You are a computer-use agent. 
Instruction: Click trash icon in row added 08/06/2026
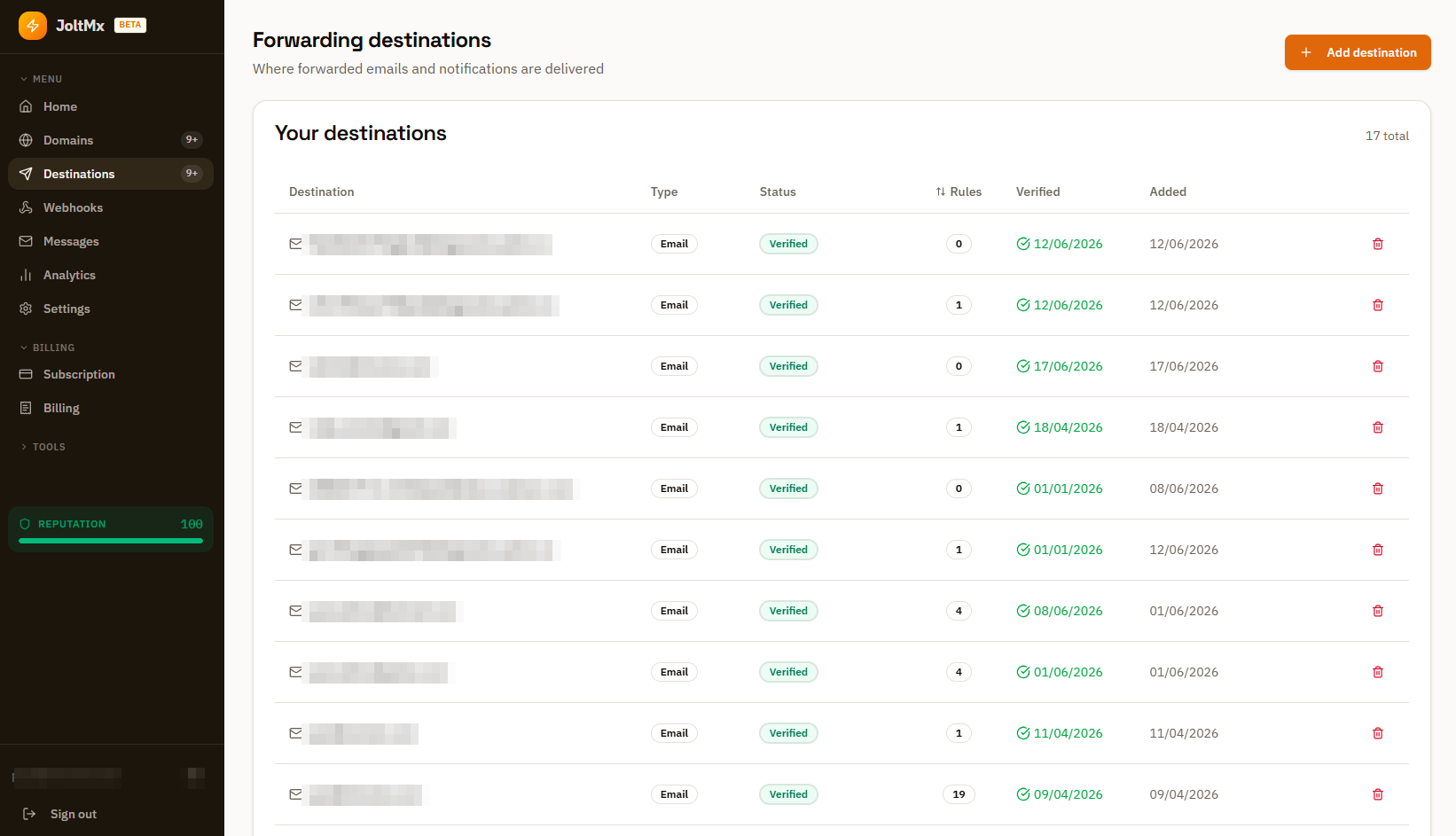click(1378, 488)
